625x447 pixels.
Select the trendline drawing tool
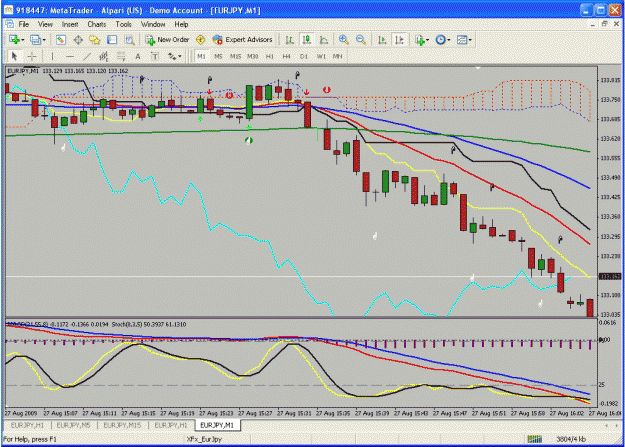[x=87, y=57]
